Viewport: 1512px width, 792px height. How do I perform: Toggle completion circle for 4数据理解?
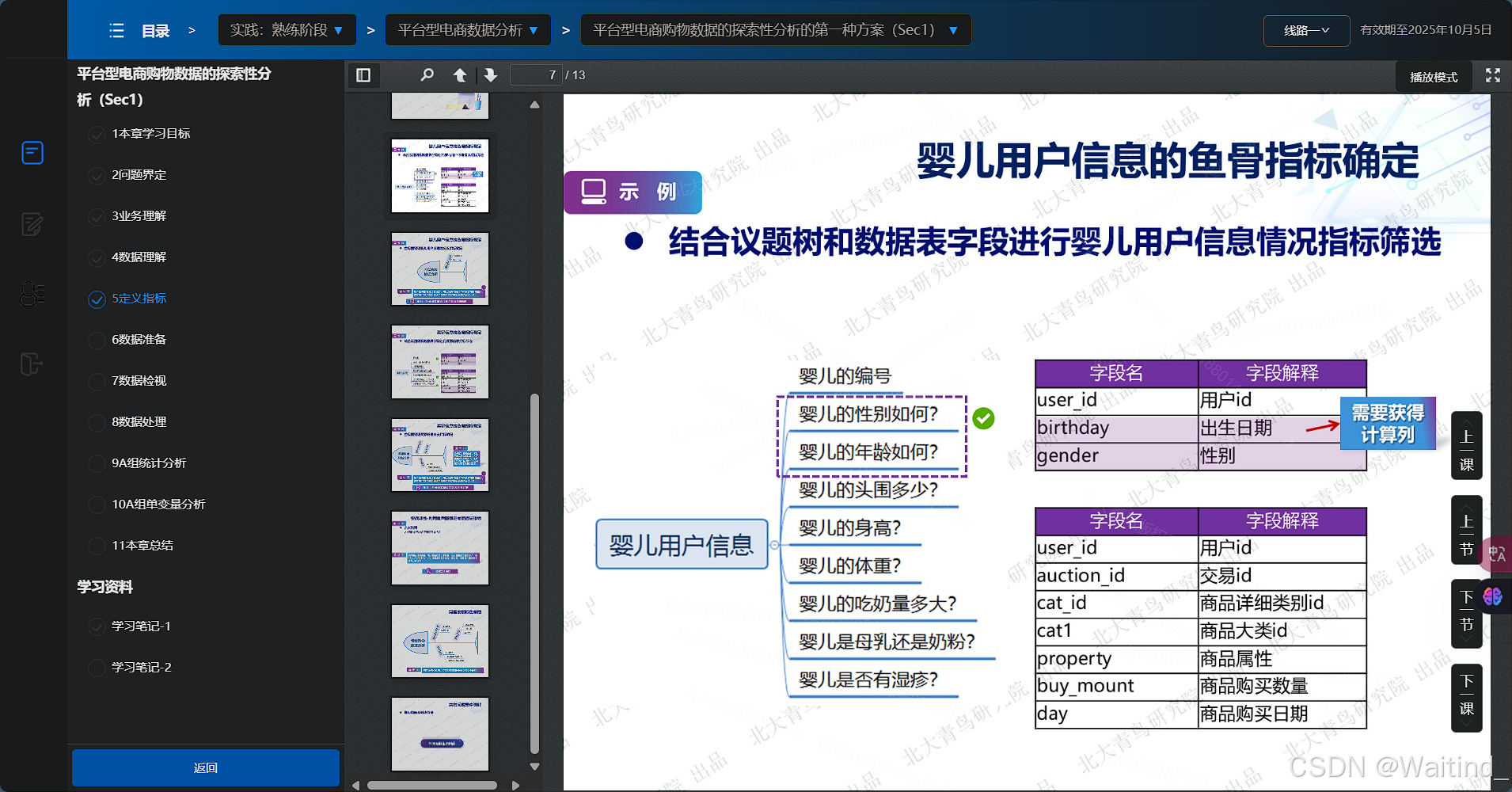point(97,258)
